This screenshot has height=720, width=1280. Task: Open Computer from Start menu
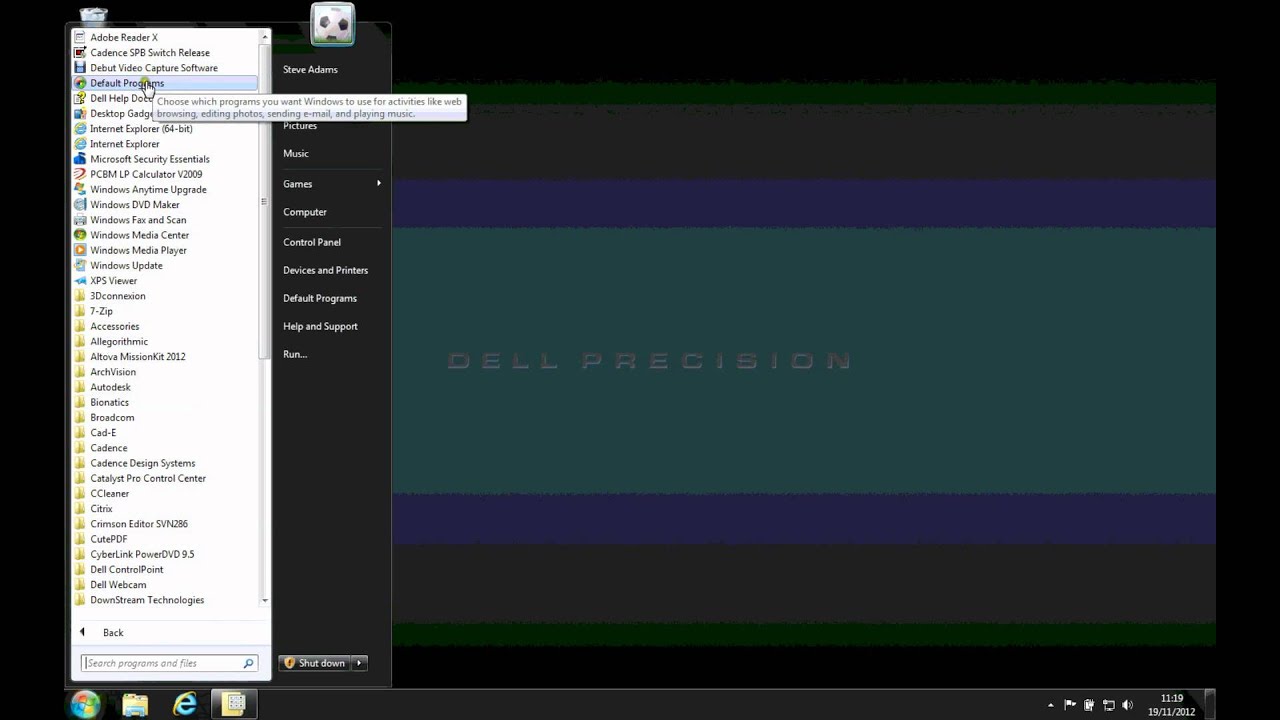click(x=305, y=212)
